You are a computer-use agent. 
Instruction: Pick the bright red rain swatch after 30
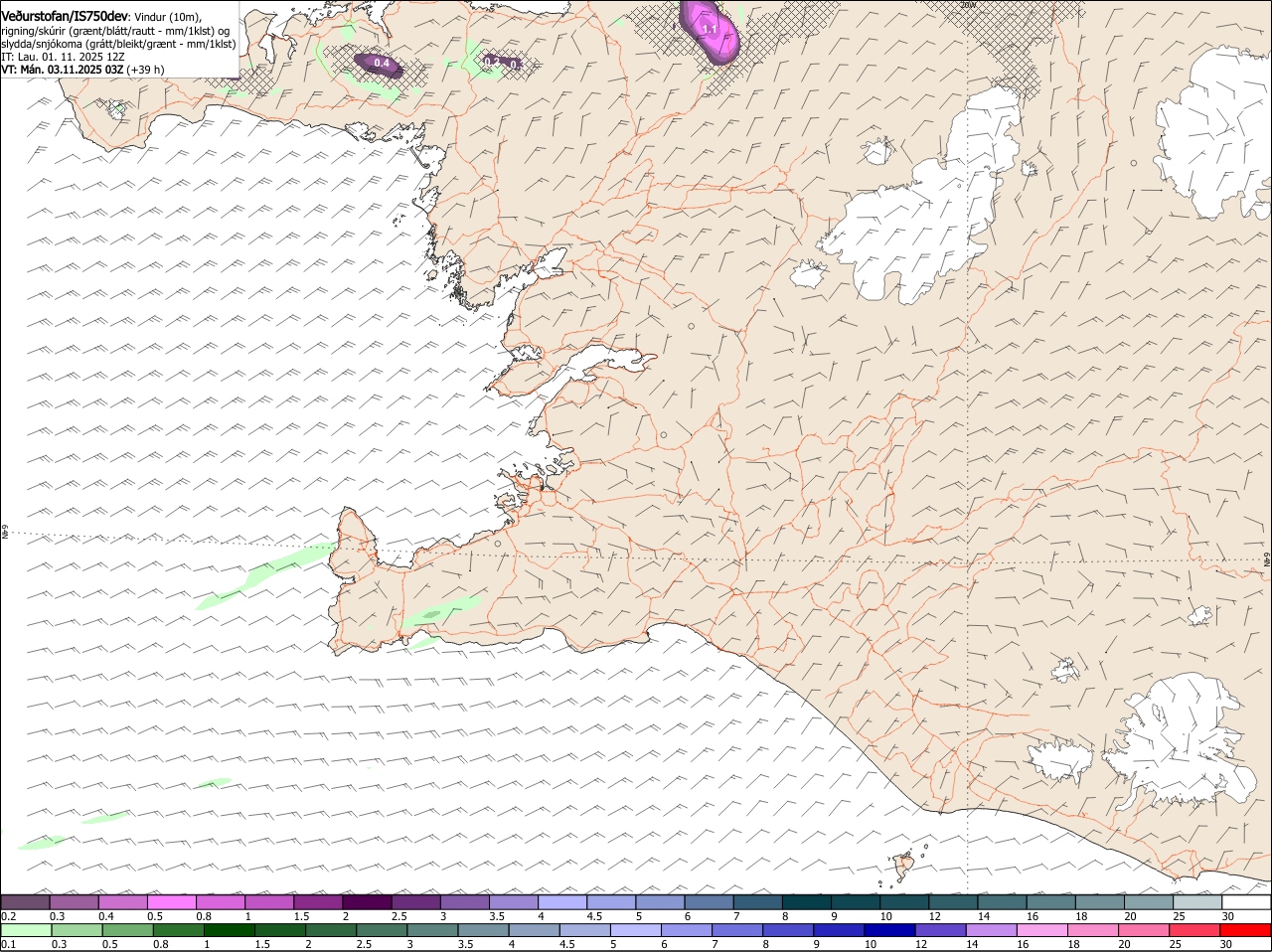click(1246, 930)
